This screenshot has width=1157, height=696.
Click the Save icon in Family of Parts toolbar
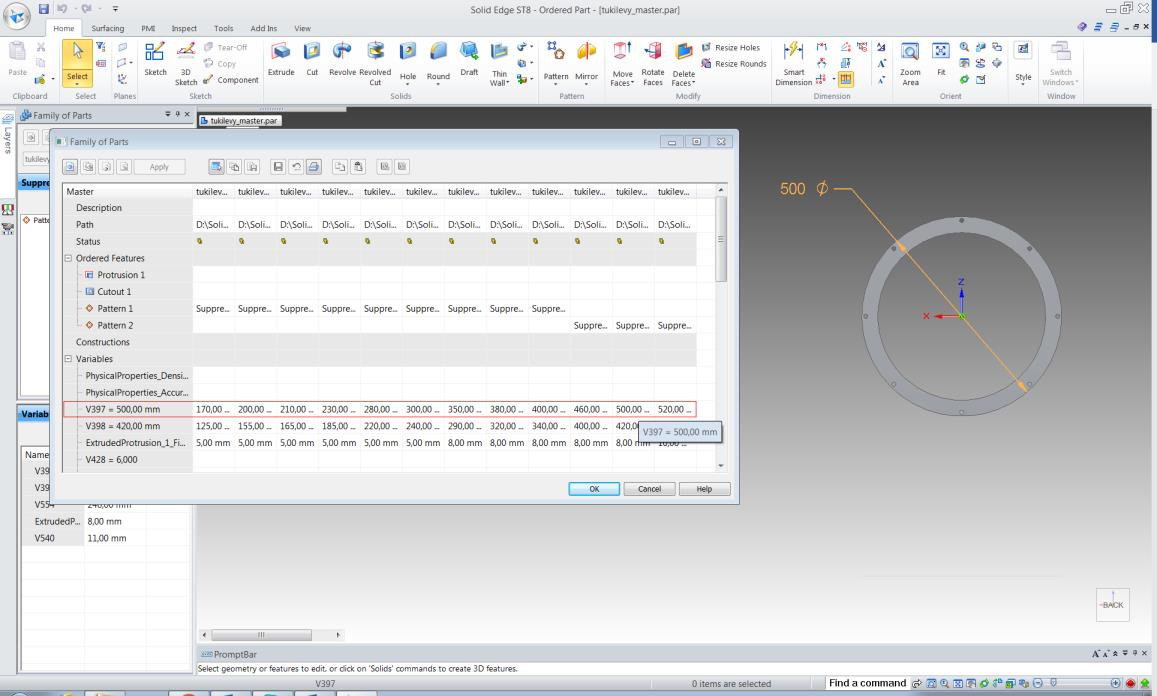tap(278, 167)
